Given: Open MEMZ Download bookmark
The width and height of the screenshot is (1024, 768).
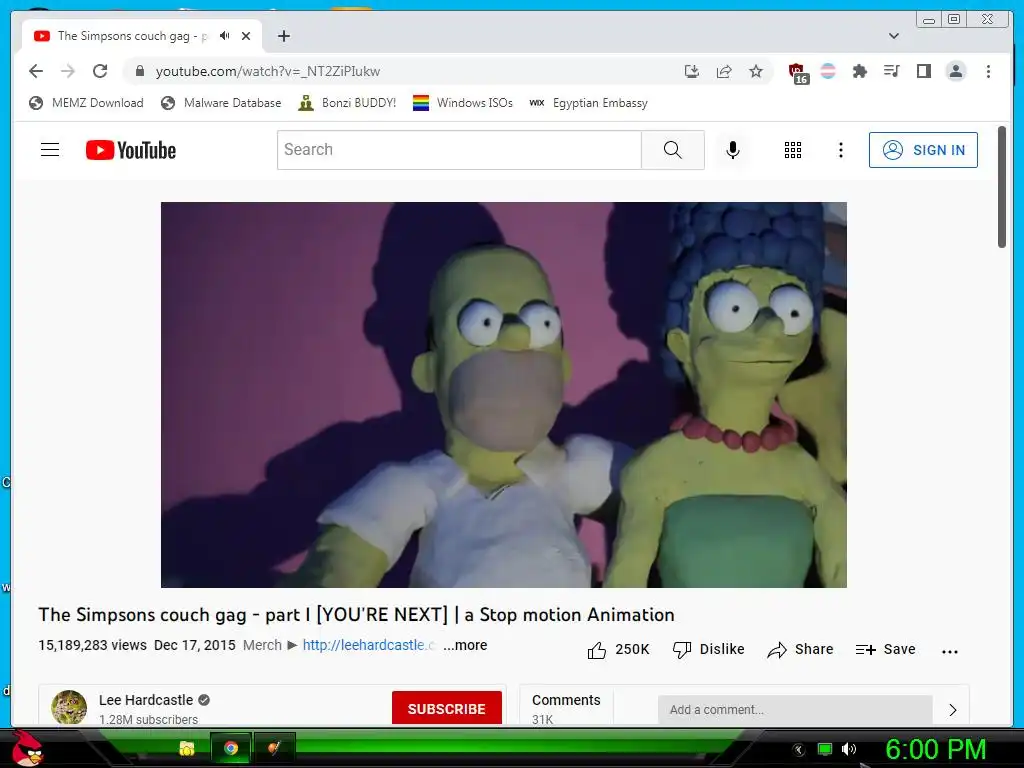Looking at the screenshot, I should click(86, 103).
